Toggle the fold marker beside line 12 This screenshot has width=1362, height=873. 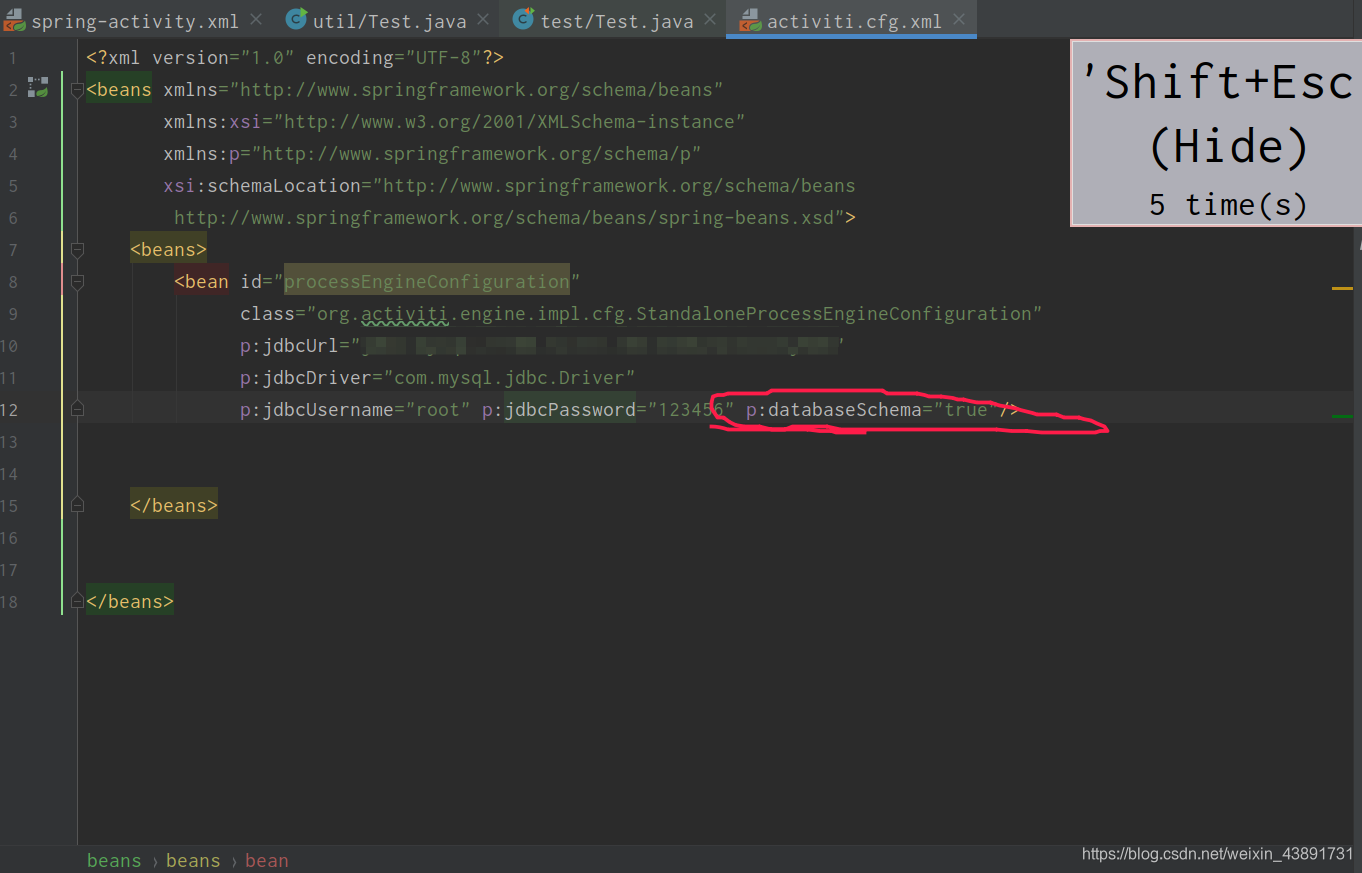click(x=77, y=409)
